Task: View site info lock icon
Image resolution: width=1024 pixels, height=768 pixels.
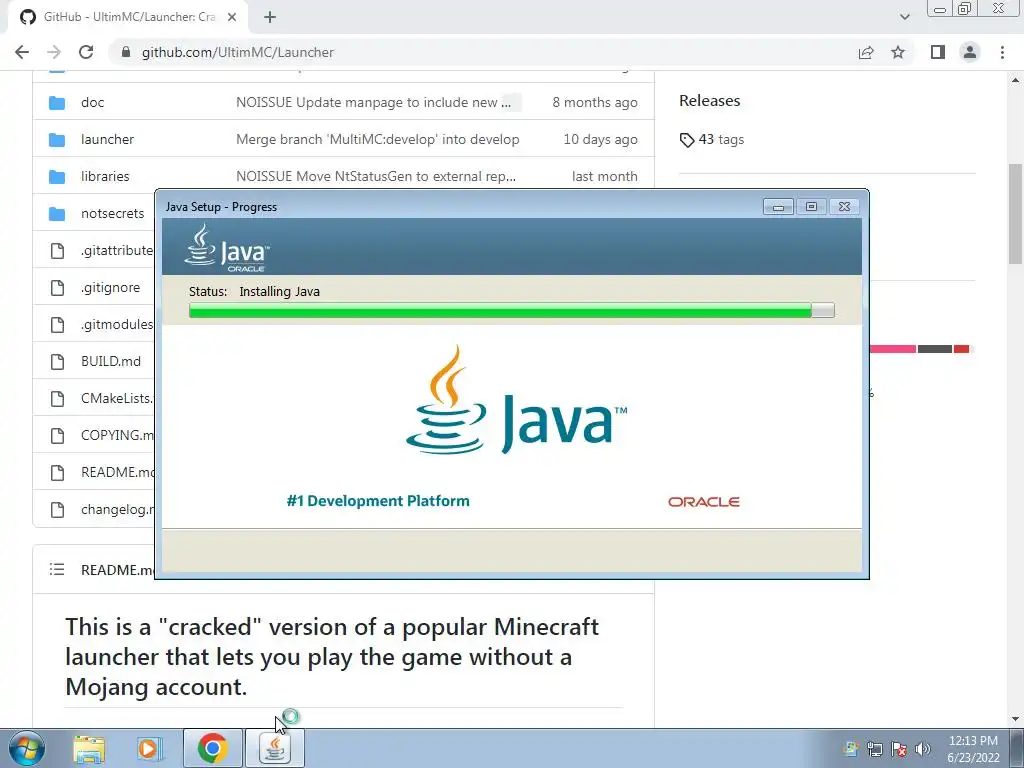Action: (126, 52)
